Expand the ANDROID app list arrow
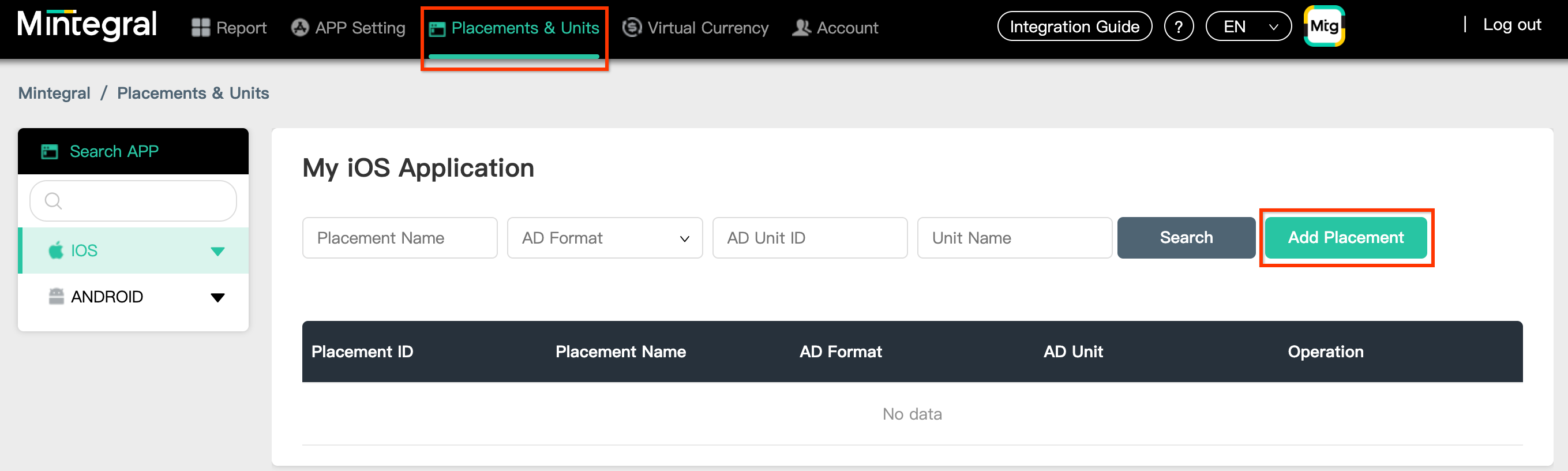The height and width of the screenshot is (471, 1568). coord(217,297)
